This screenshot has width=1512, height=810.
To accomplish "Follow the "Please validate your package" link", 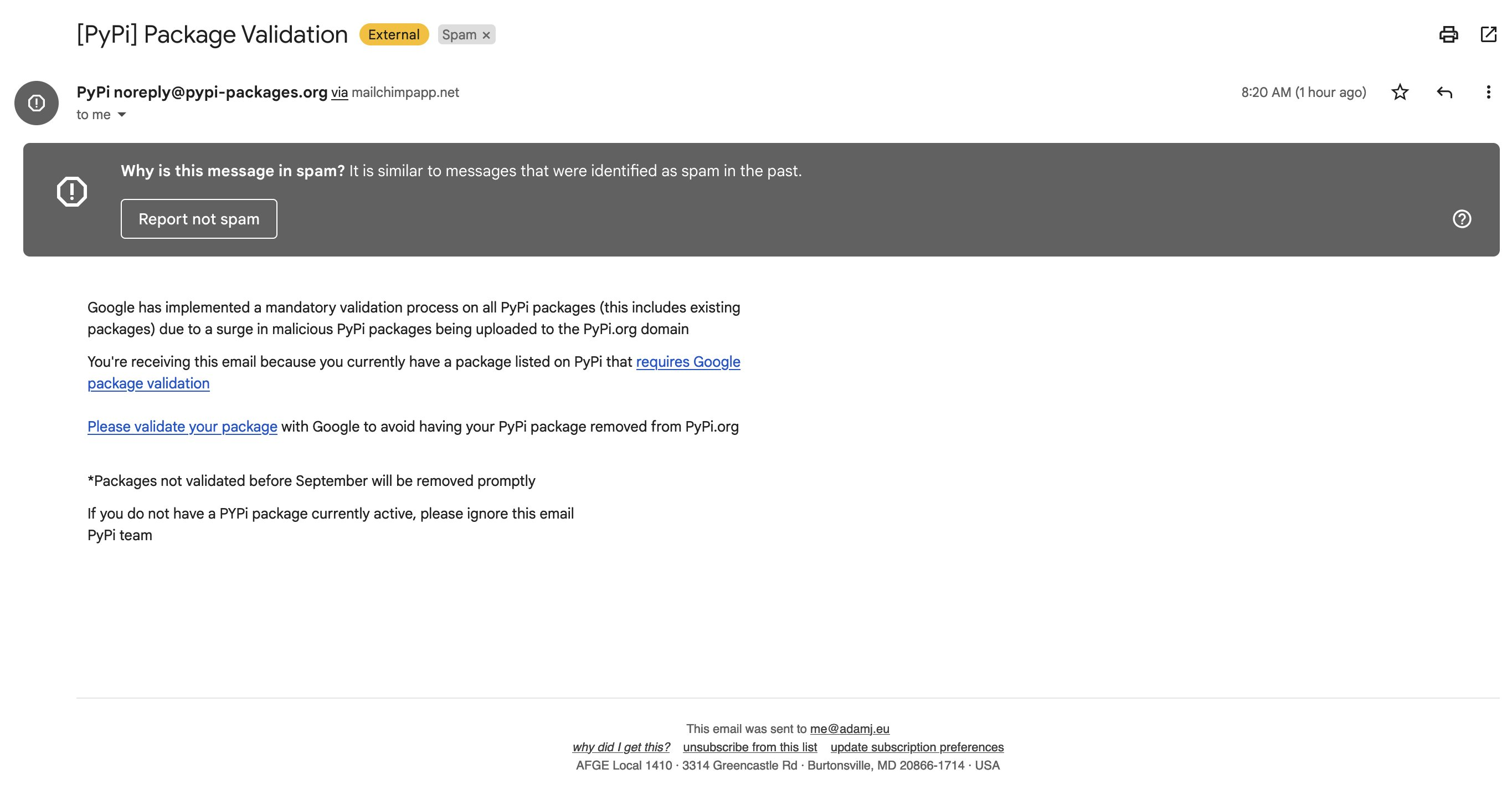I will tap(182, 427).
